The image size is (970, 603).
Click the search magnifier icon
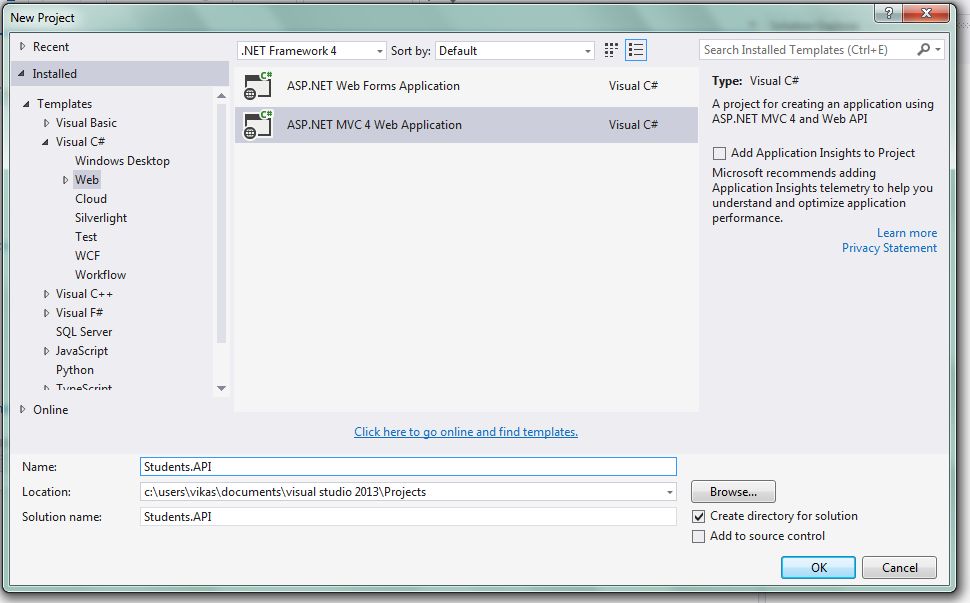click(925, 49)
